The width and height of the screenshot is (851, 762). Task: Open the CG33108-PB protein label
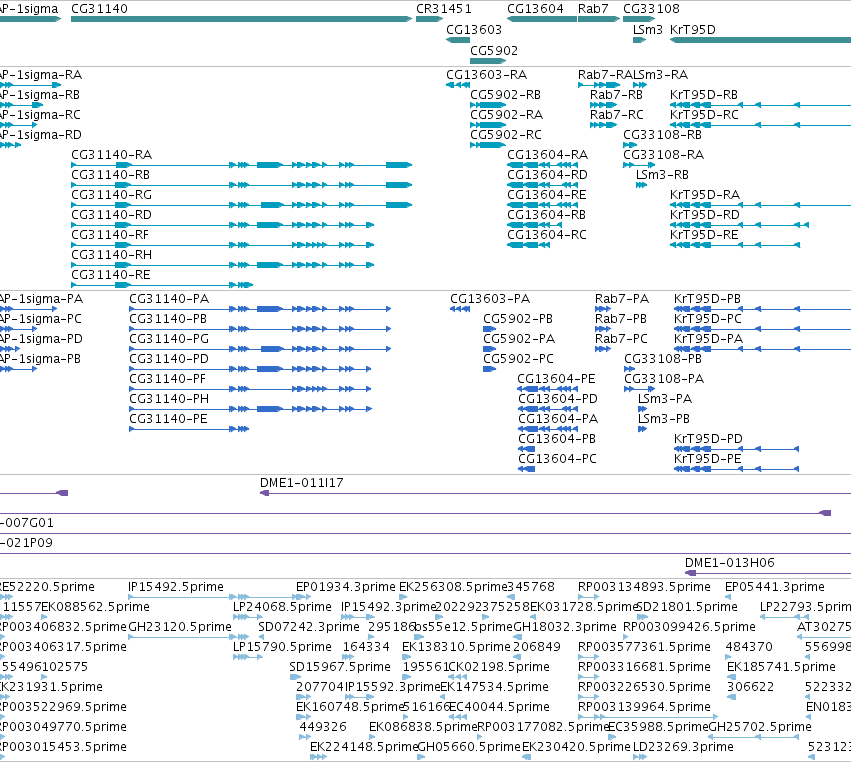pos(663,359)
